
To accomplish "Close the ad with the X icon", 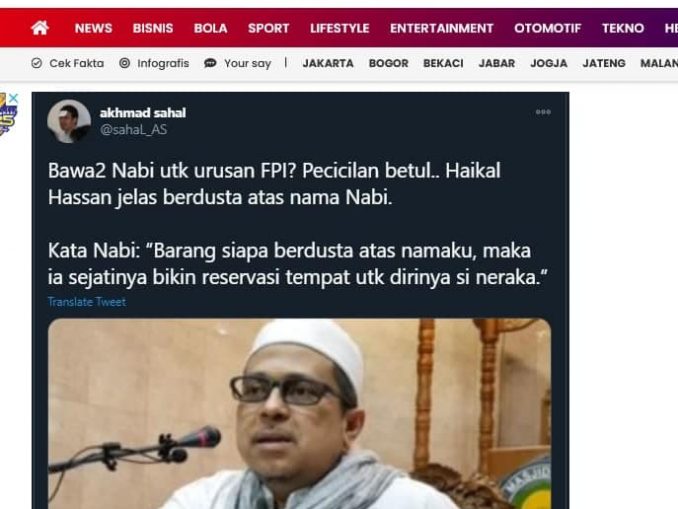I will pos(13,98).
